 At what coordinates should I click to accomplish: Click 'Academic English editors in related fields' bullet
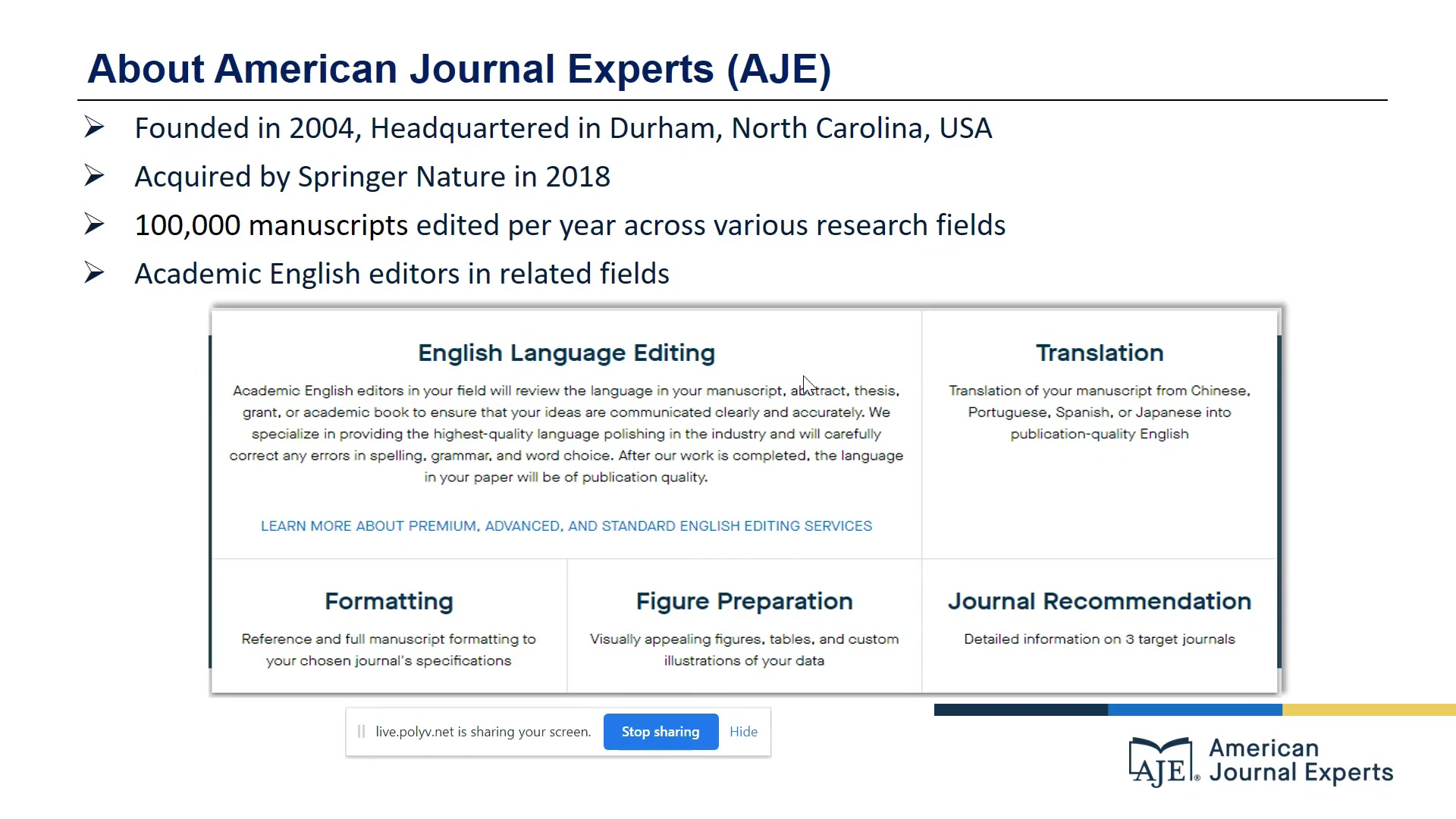[402, 274]
